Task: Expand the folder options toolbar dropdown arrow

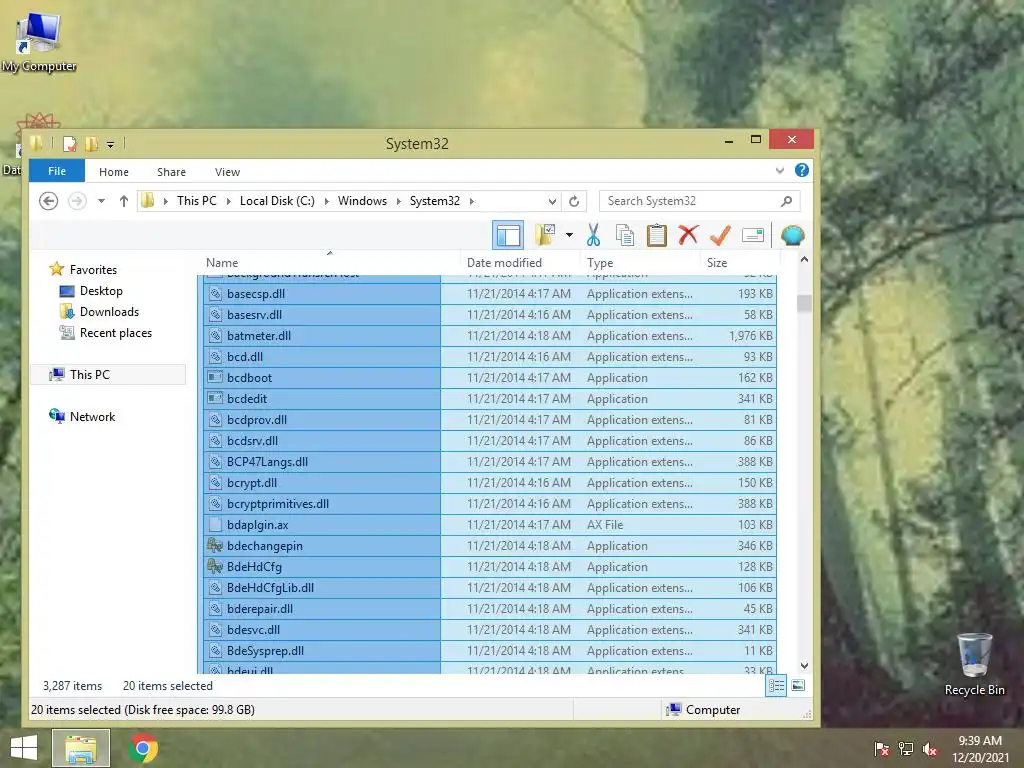Action: click(569, 235)
